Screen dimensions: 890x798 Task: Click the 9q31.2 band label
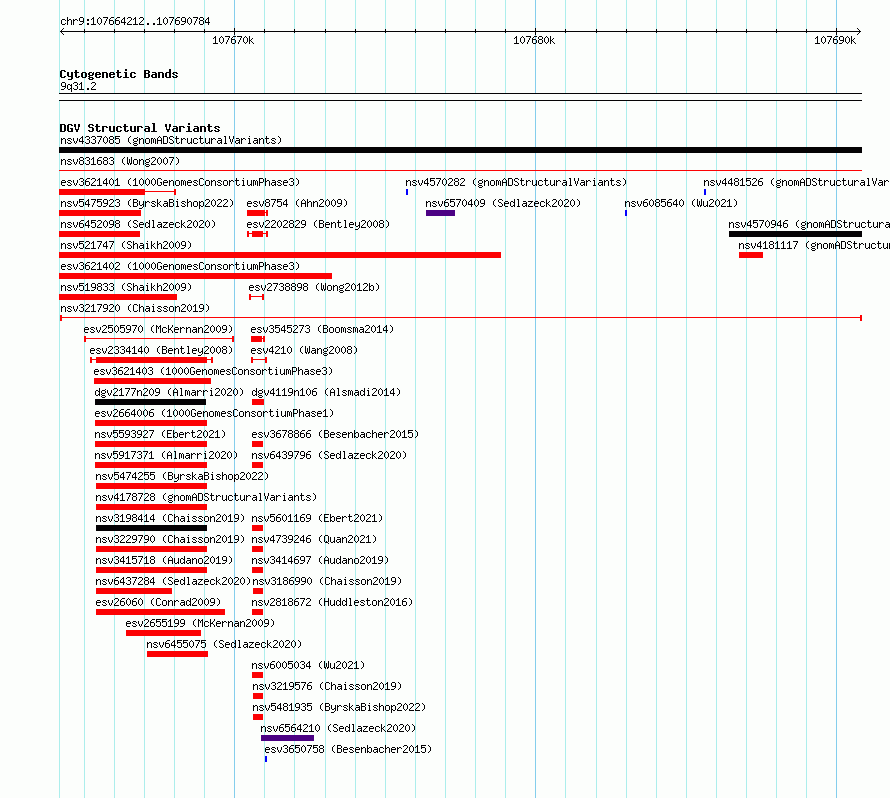tap(78, 86)
